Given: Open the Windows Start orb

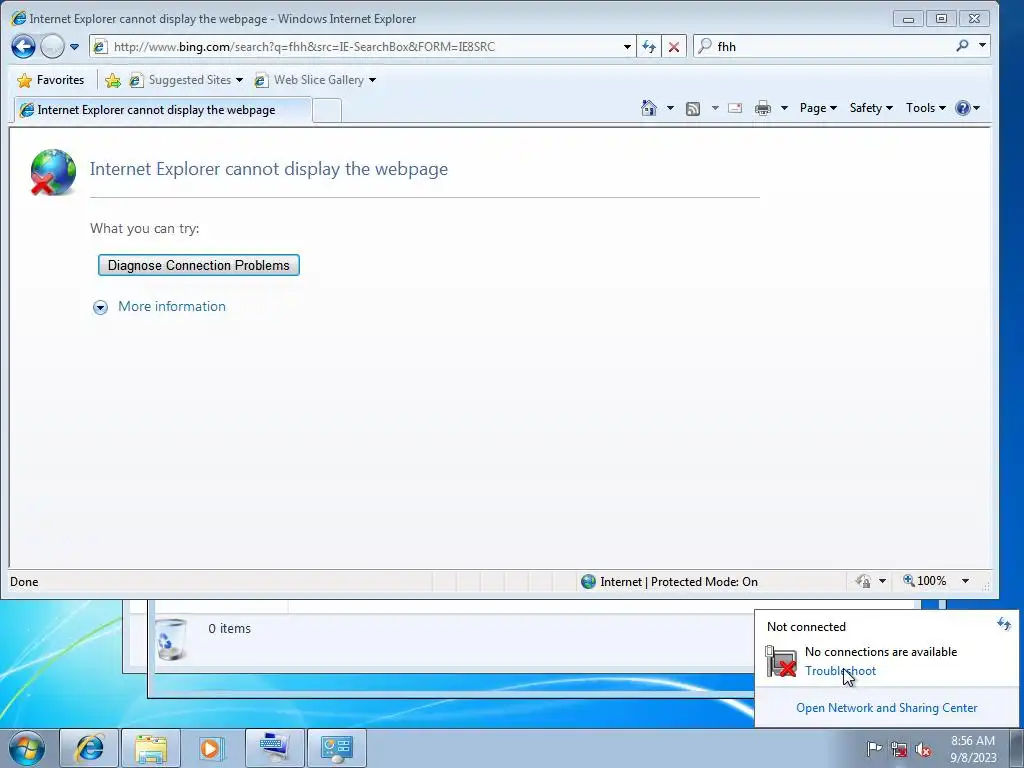Looking at the screenshot, I should pyautogui.click(x=27, y=748).
